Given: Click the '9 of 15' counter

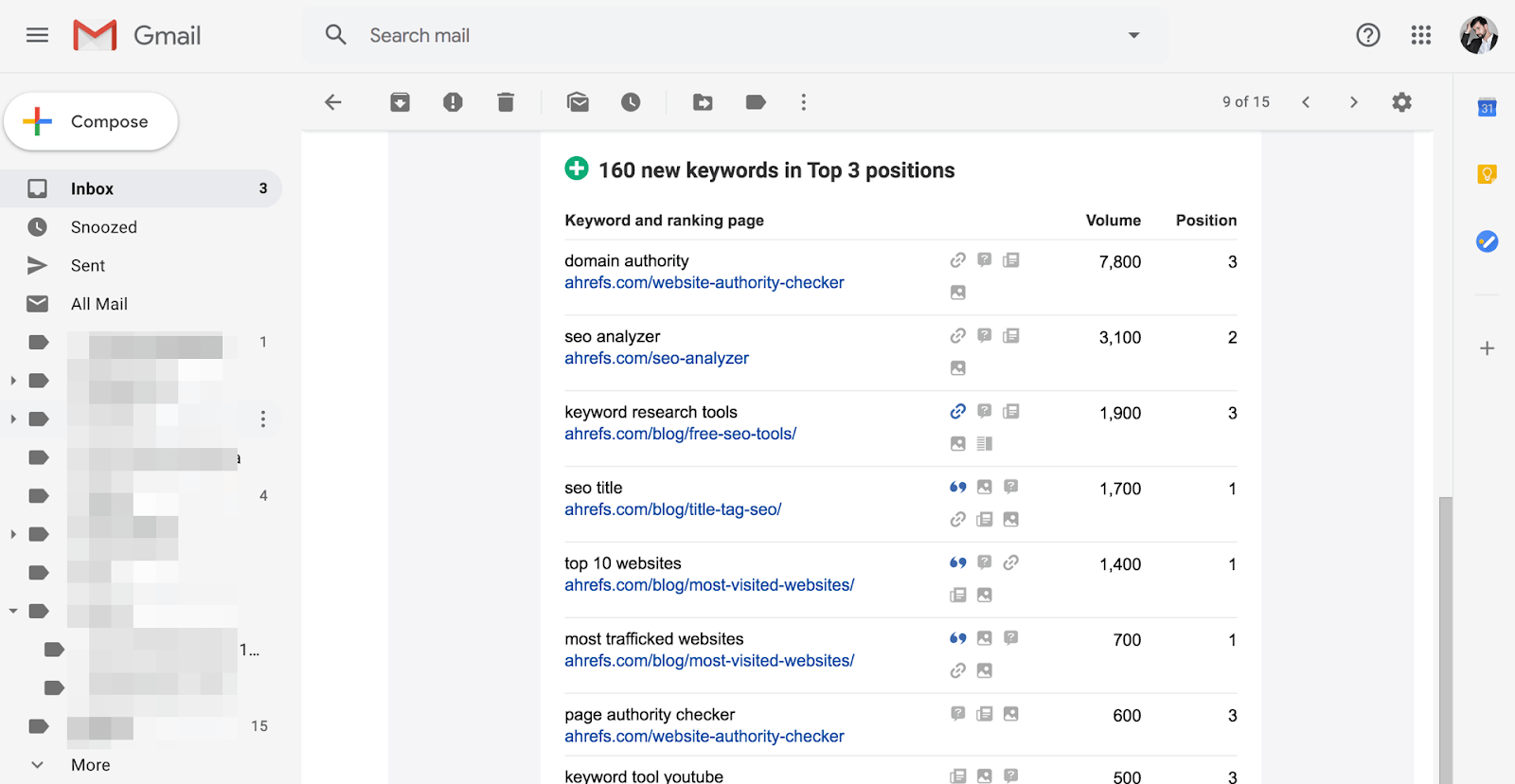Looking at the screenshot, I should [x=1246, y=101].
